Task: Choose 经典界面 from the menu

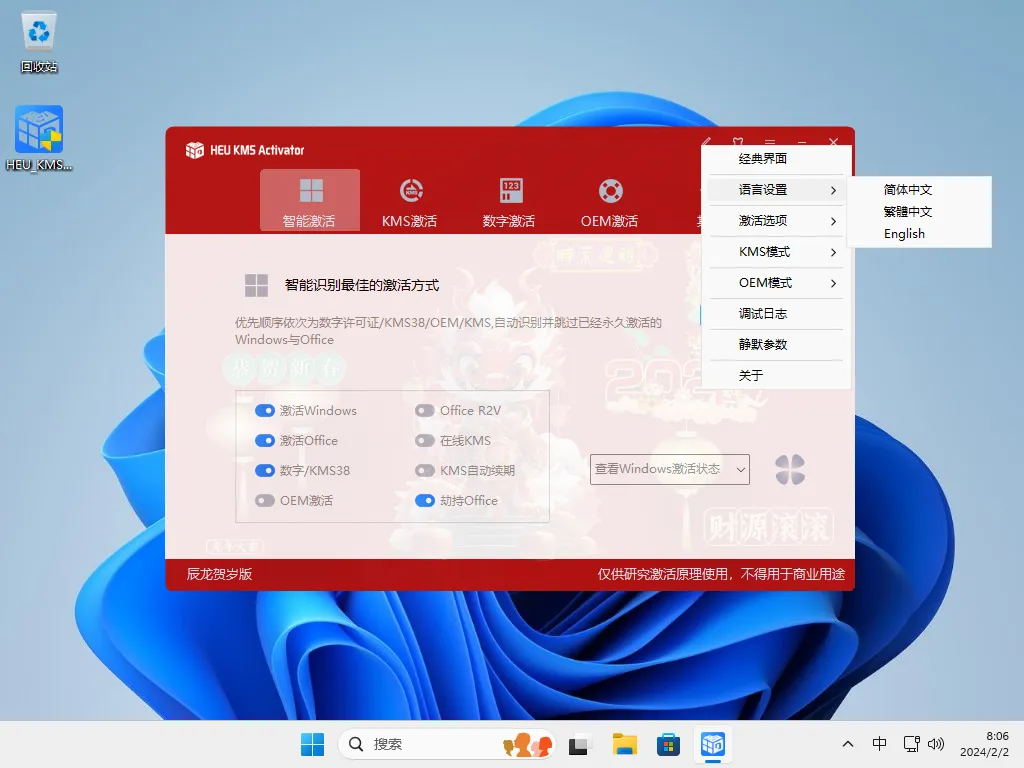Action: [x=776, y=159]
